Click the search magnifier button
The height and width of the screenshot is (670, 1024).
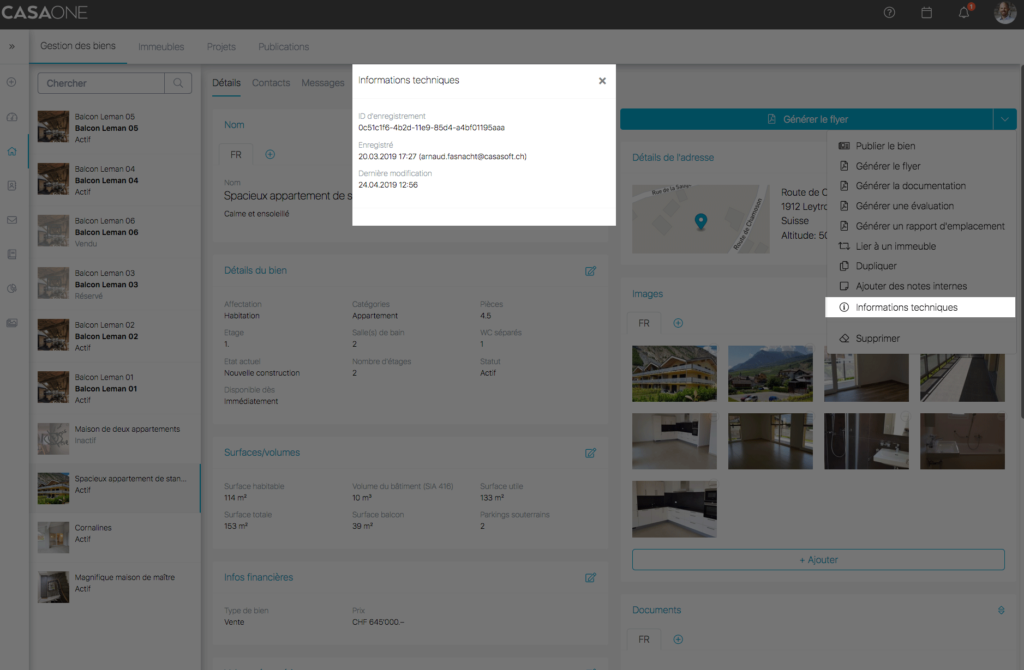pyautogui.click(x=178, y=83)
